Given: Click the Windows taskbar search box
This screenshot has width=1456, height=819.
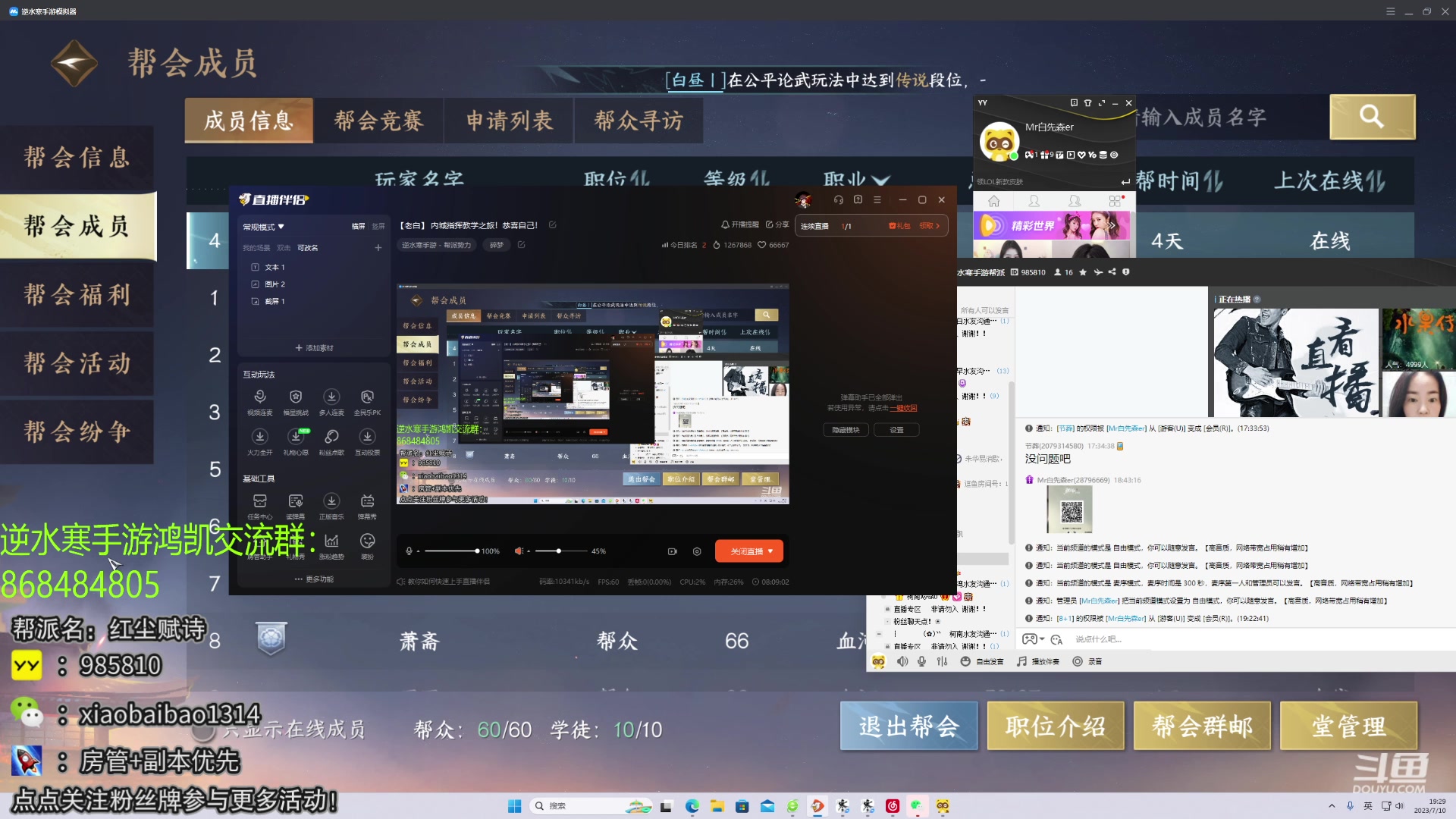Looking at the screenshot, I should tap(591, 806).
